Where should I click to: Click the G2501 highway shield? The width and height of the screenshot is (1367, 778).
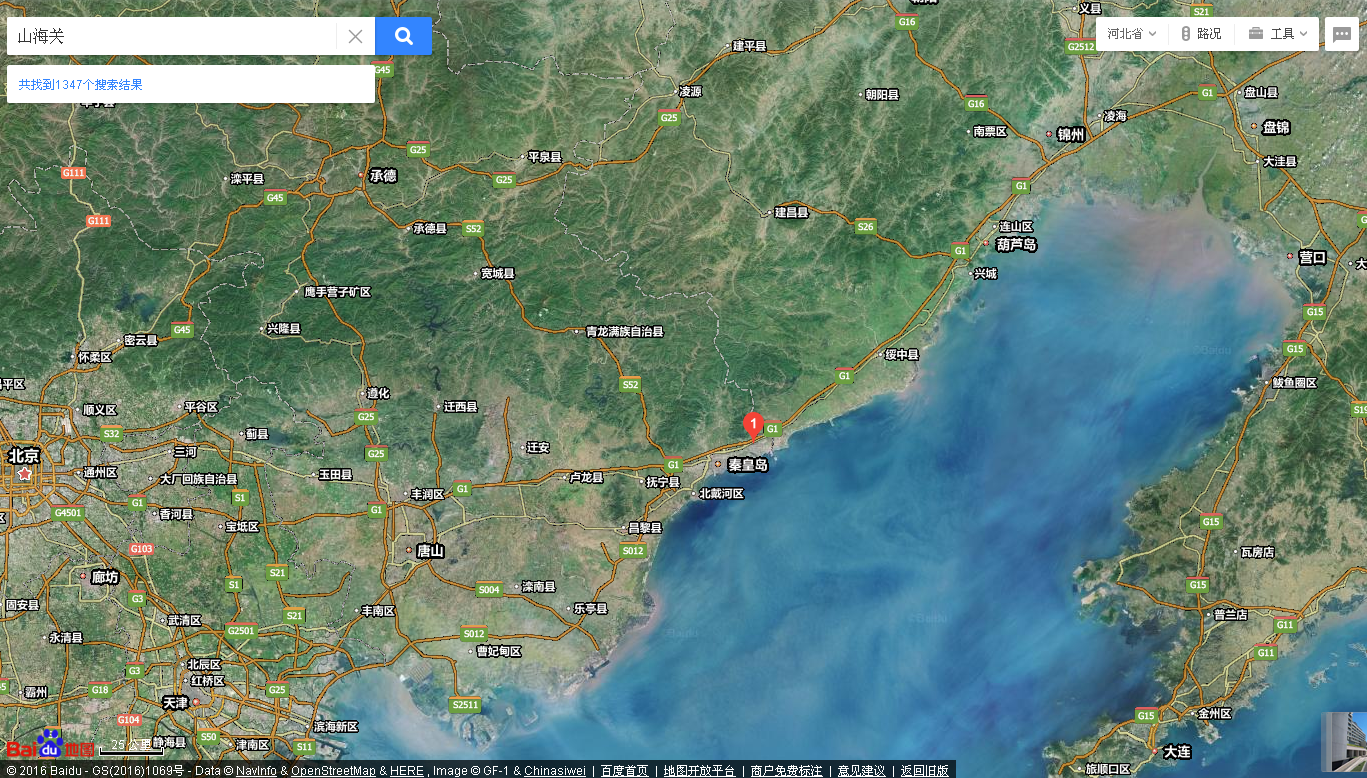[241, 631]
